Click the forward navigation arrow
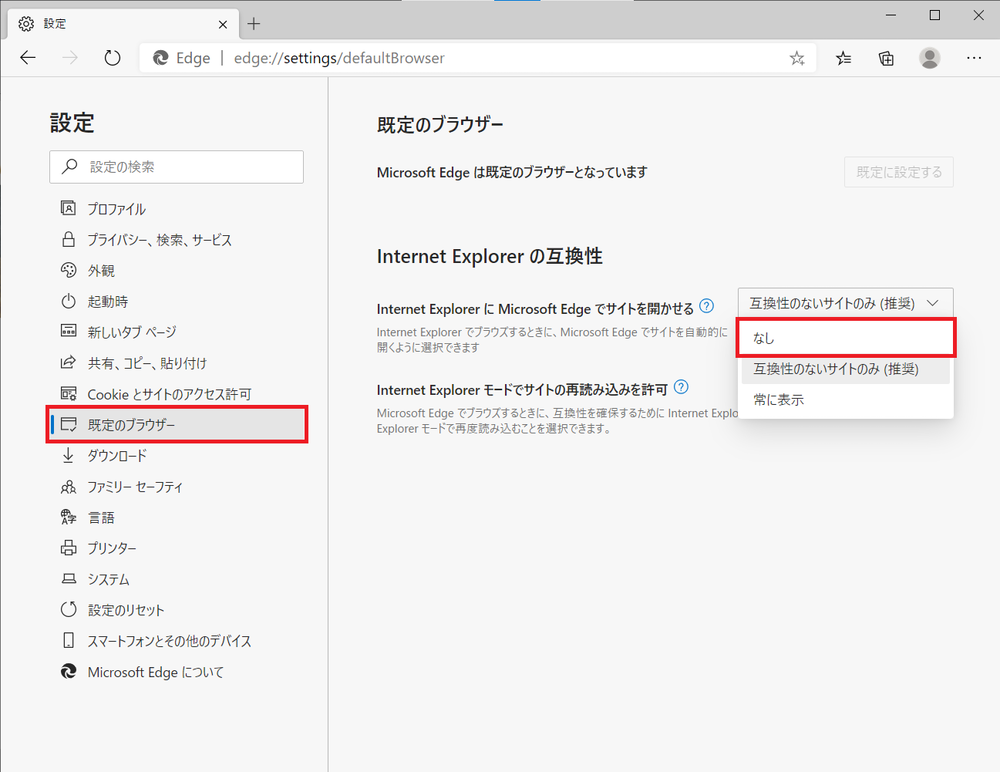Screen dimensions: 1000x772 70,58
